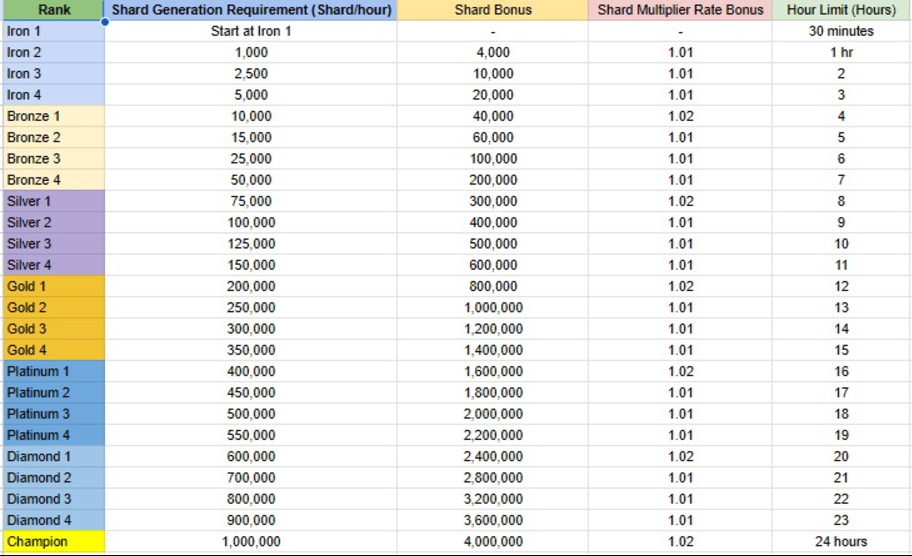Click the Platinum 3 rank cell
Screen dimensions: 912x556
pyautogui.click(x=54, y=414)
